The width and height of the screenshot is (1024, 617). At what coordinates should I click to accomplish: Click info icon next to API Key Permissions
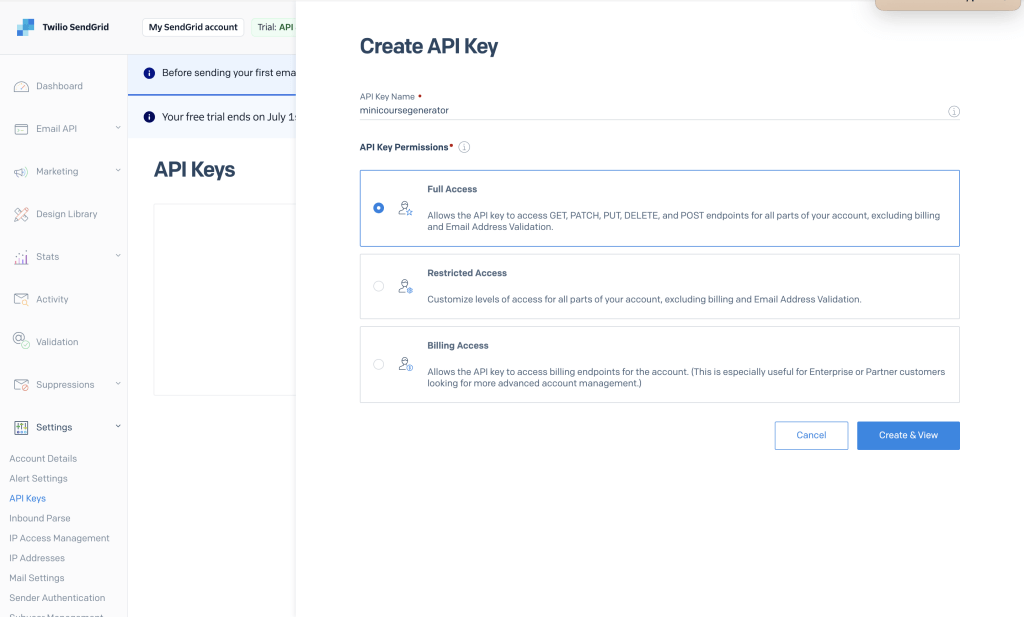click(464, 147)
